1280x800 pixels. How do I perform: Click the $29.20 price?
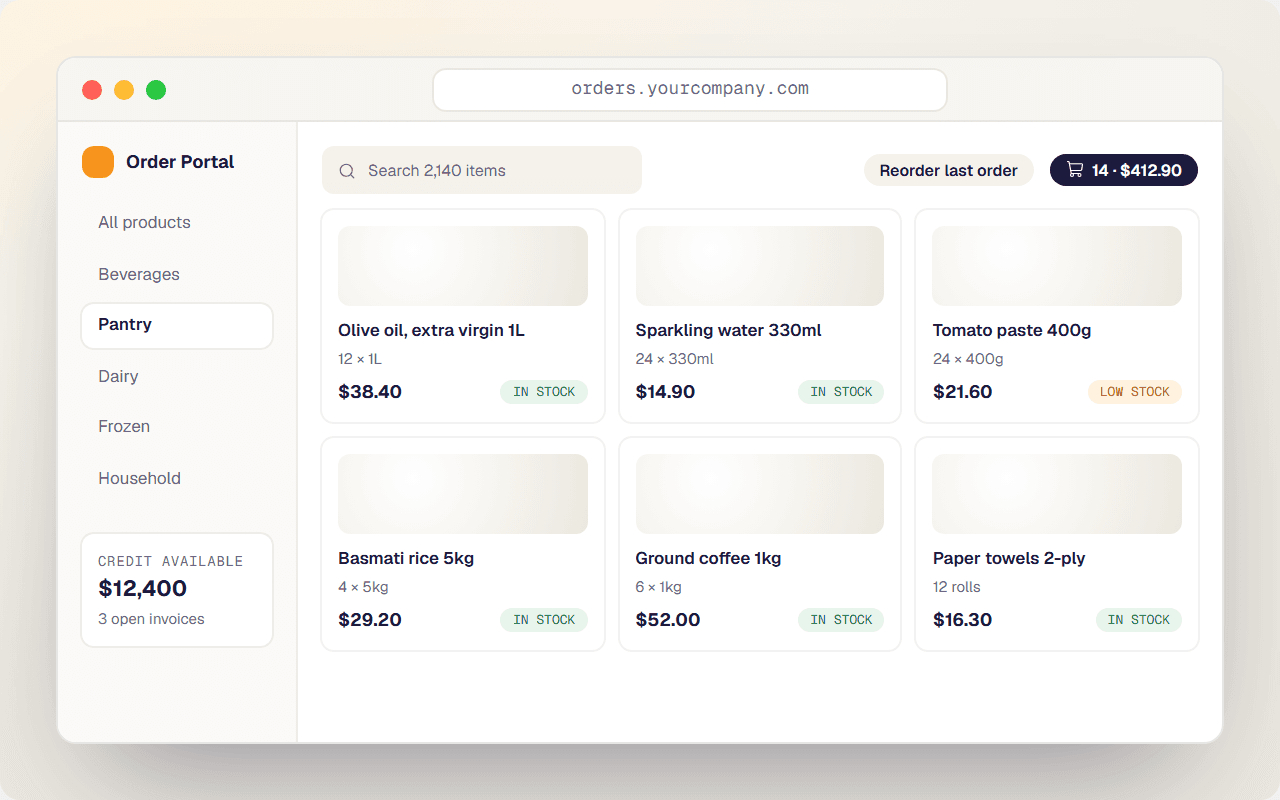[370, 620]
